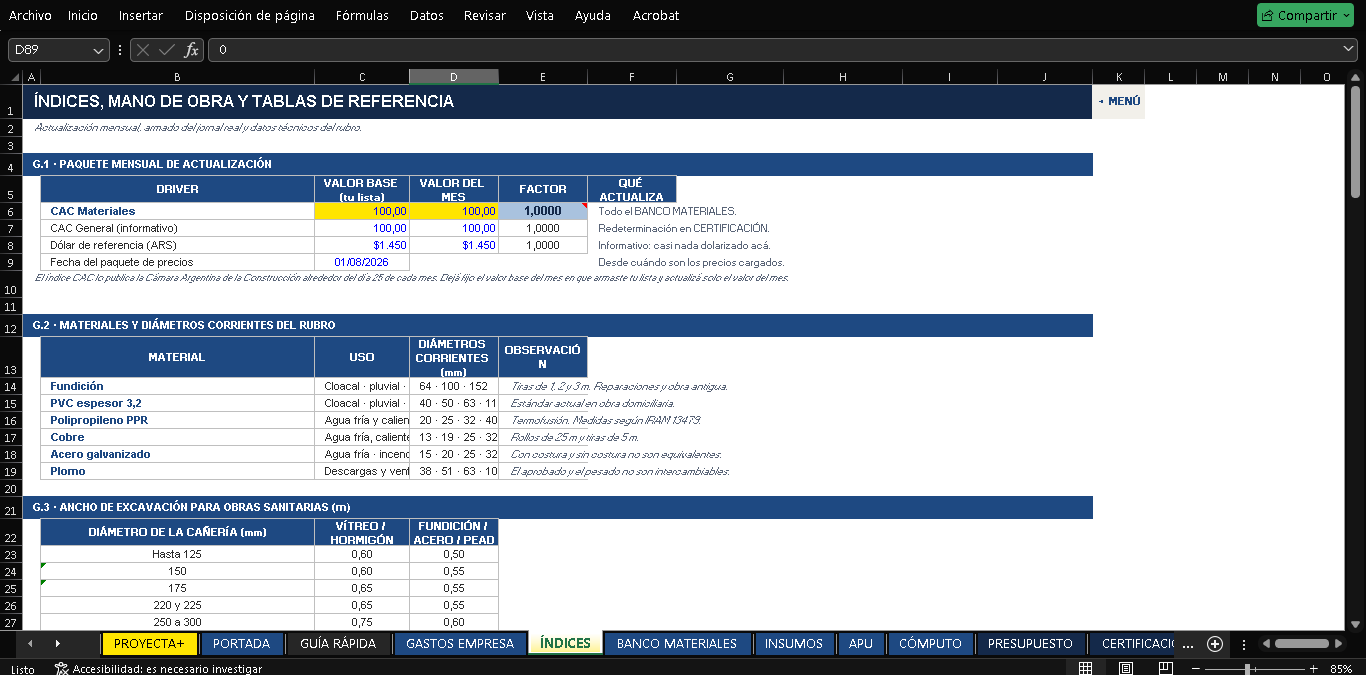Viewport: 1366px width, 675px height.
Task: Confirm entry with the formula bar checkmark
Action: point(167,49)
